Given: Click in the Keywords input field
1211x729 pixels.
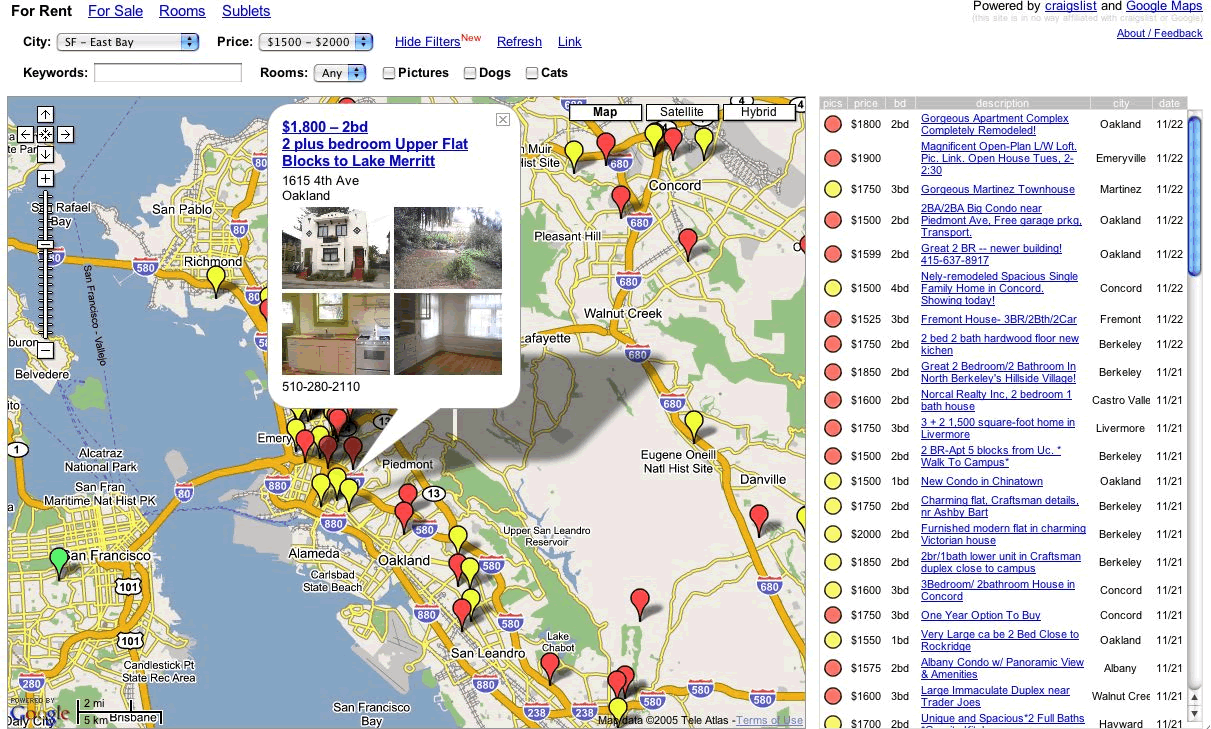Looking at the screenshot, I should (x=168, y=73).
